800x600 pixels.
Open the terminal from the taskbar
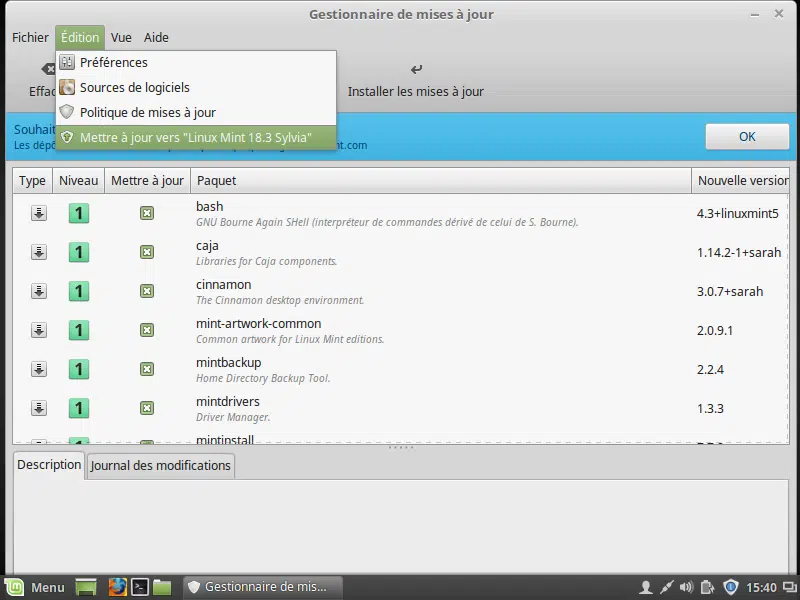(140, 587)
